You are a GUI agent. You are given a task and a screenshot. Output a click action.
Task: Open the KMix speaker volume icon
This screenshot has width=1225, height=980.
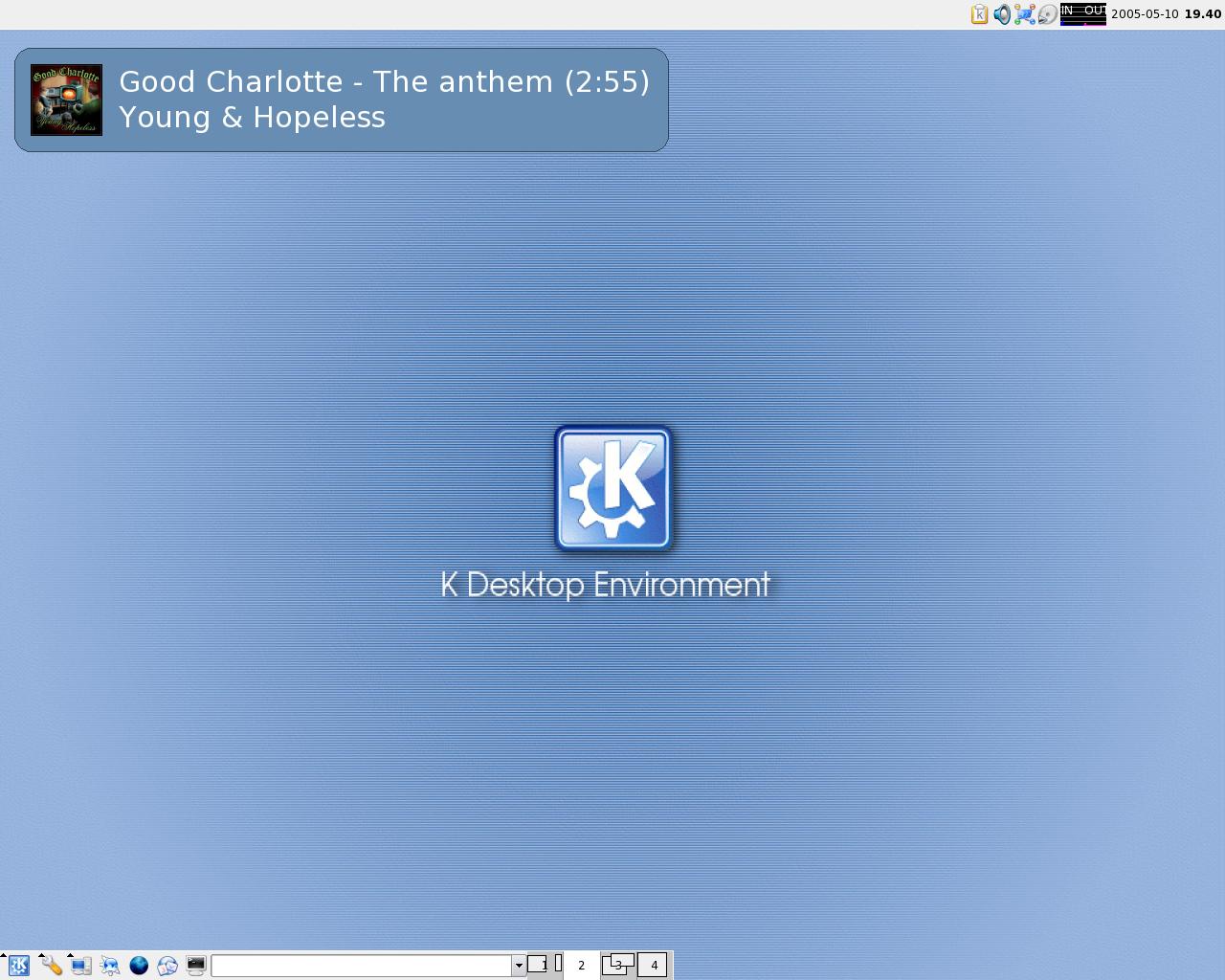[x=1002, y=14]
